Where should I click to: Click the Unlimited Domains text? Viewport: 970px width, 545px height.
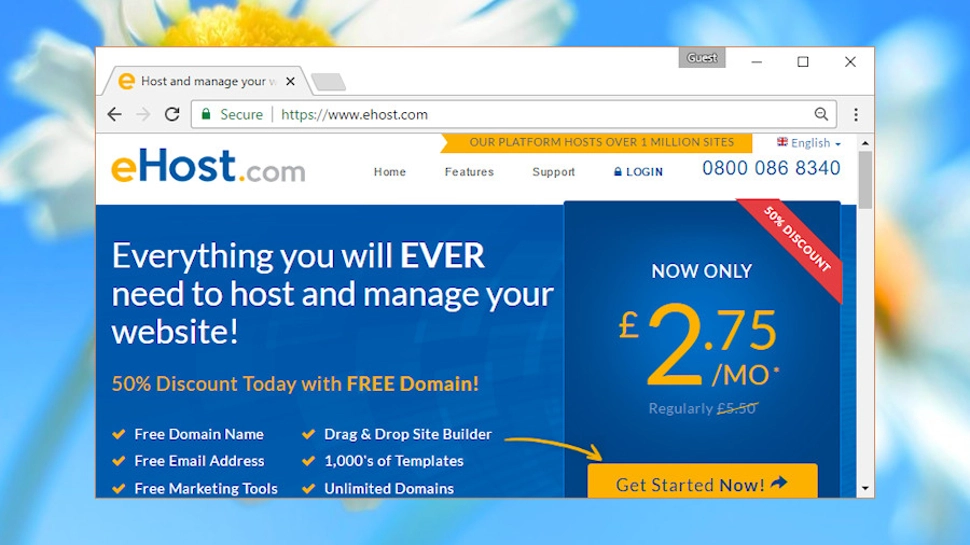[388, 488]
